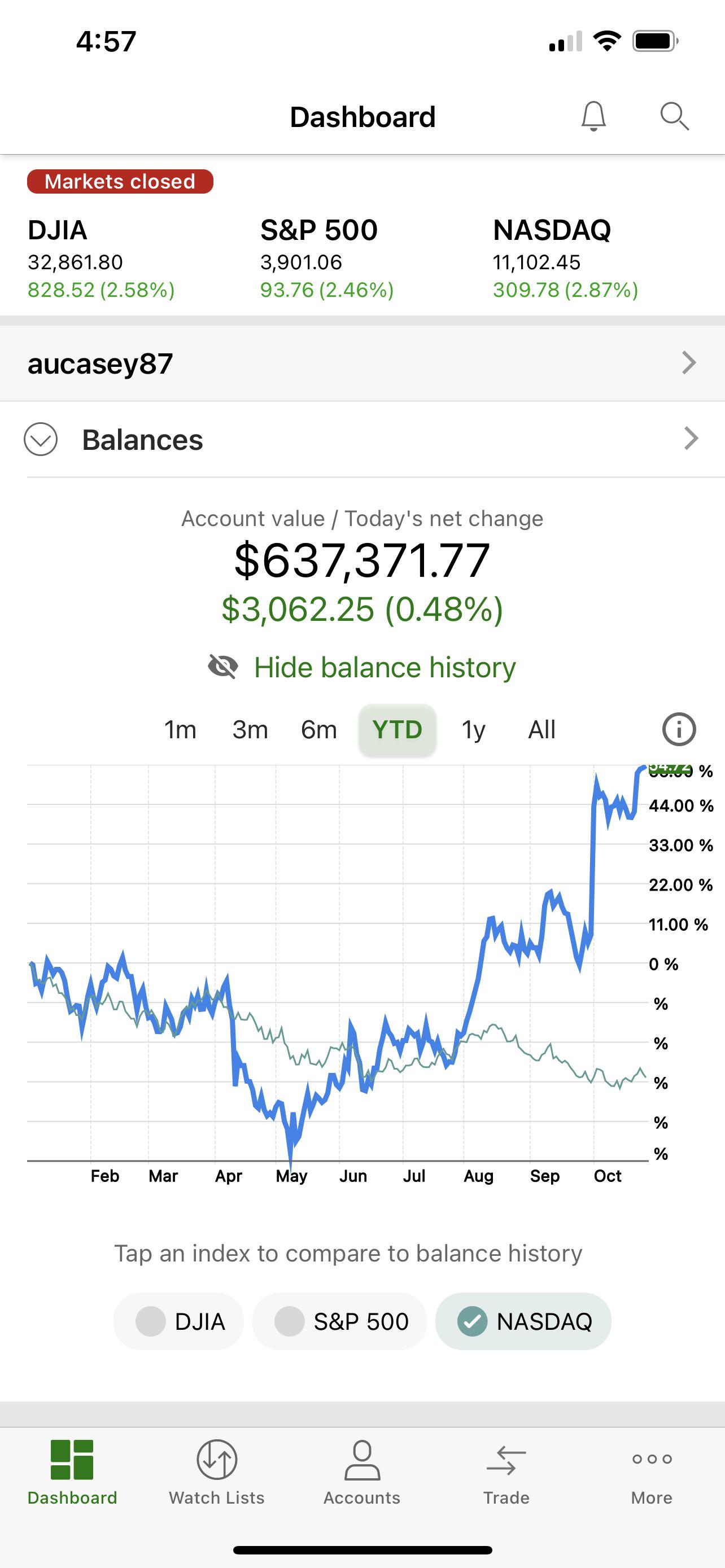This screenshot has height=1568, width=725.
Task: Open aucasey87 account chevron
Action: point(689,363)
